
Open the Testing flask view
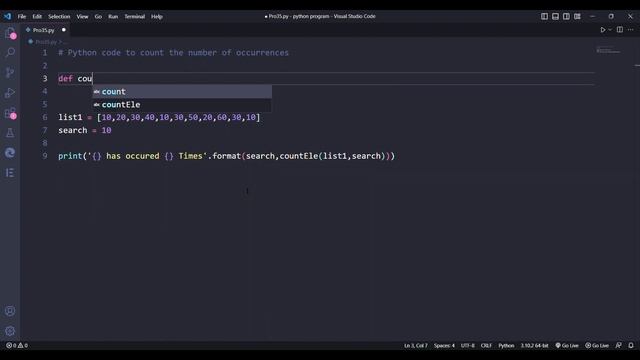tap(10, 133)
